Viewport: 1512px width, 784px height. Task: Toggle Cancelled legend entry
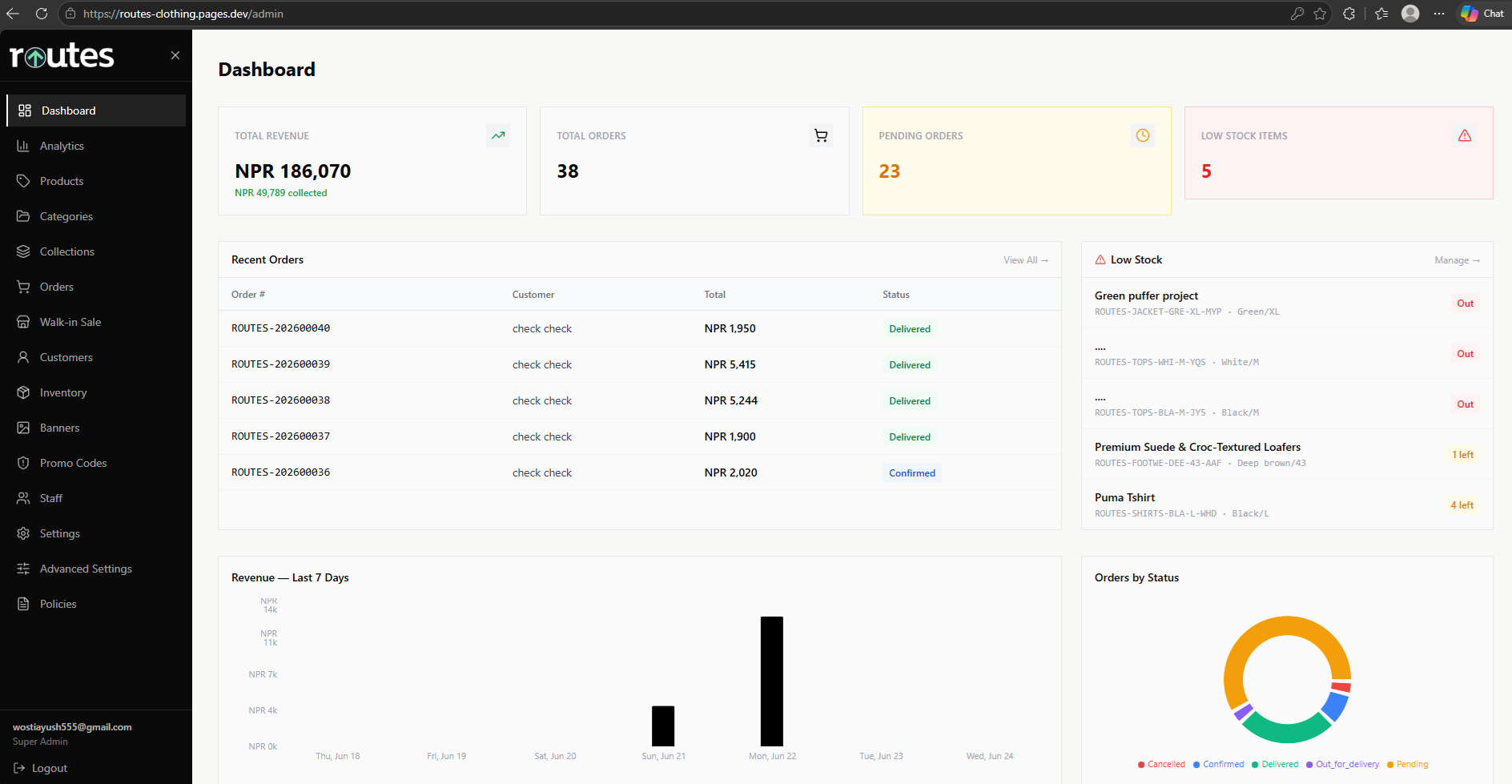1161,764
